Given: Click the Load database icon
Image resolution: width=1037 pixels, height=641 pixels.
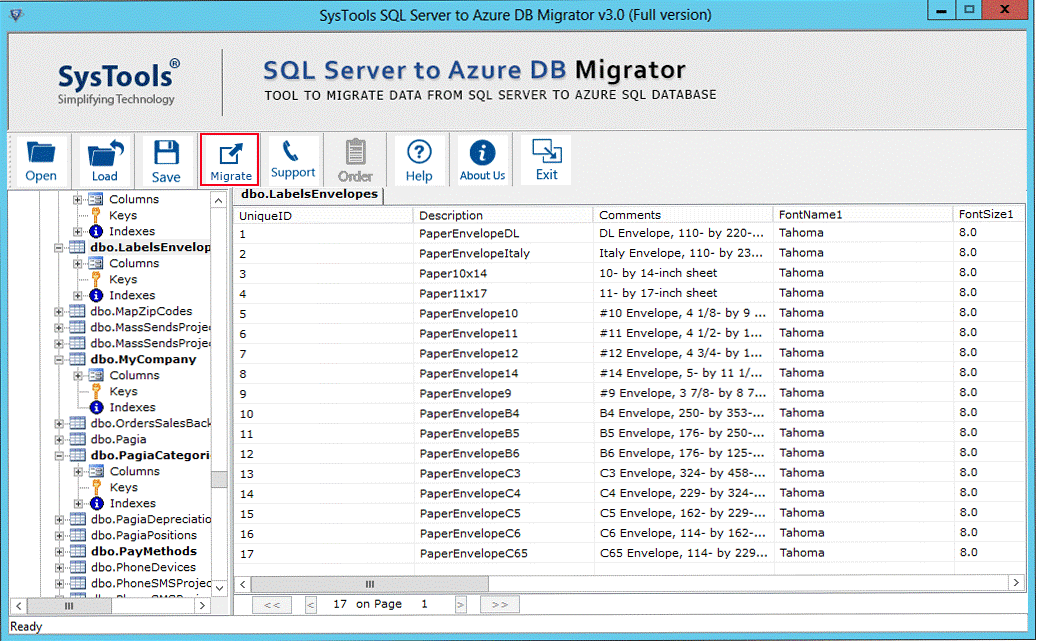Looking at the screenshot, I should 104,160.
